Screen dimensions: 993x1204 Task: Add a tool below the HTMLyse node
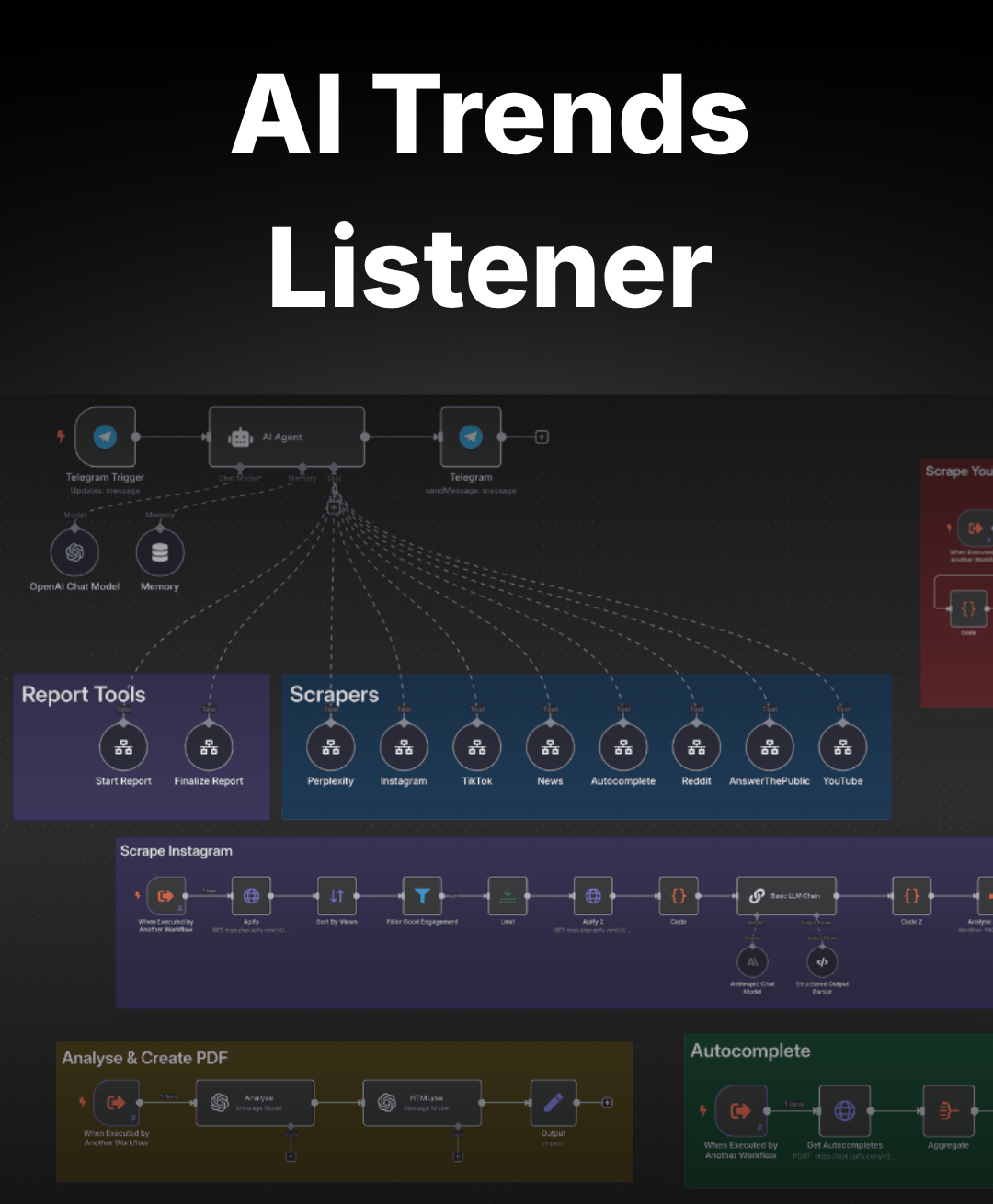point(458,1156)
